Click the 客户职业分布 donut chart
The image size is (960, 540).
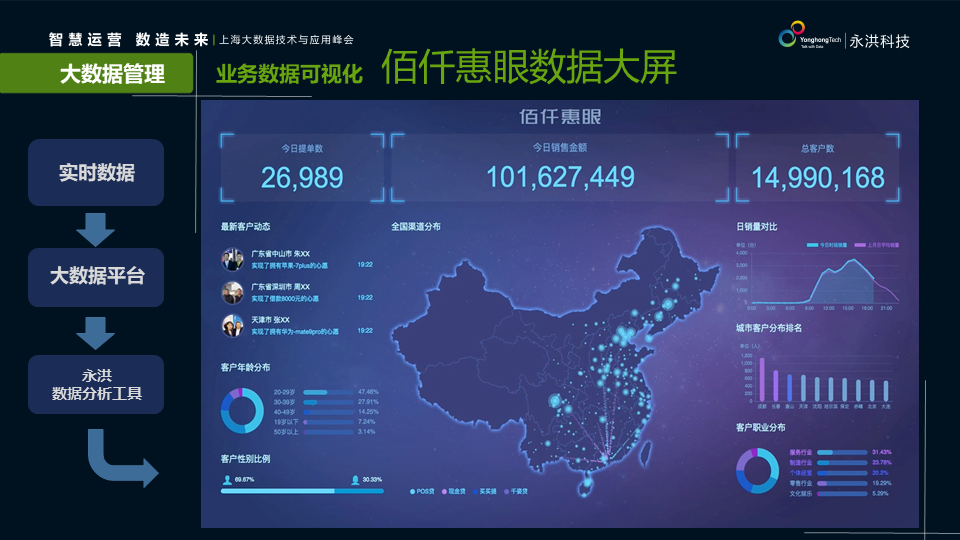click(x=757, y=471)
